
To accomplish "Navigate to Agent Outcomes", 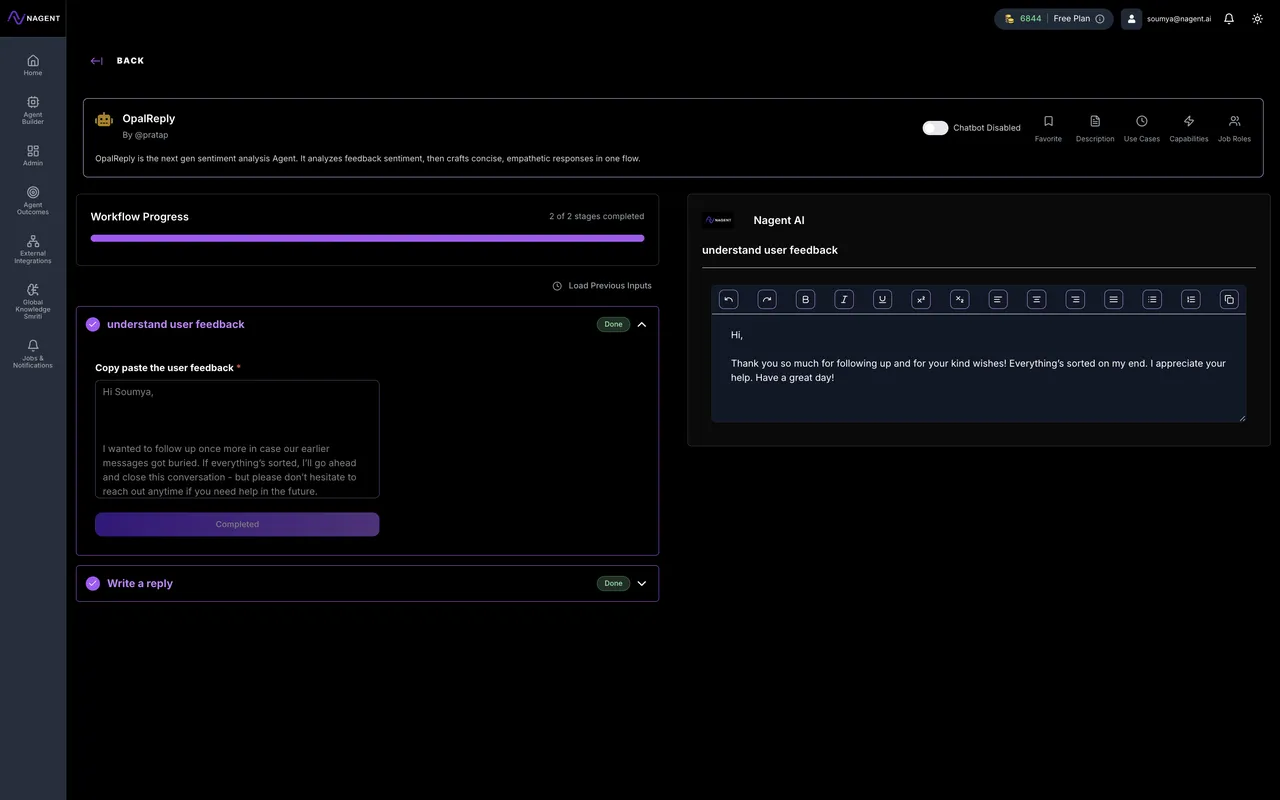I will (33, 200).
